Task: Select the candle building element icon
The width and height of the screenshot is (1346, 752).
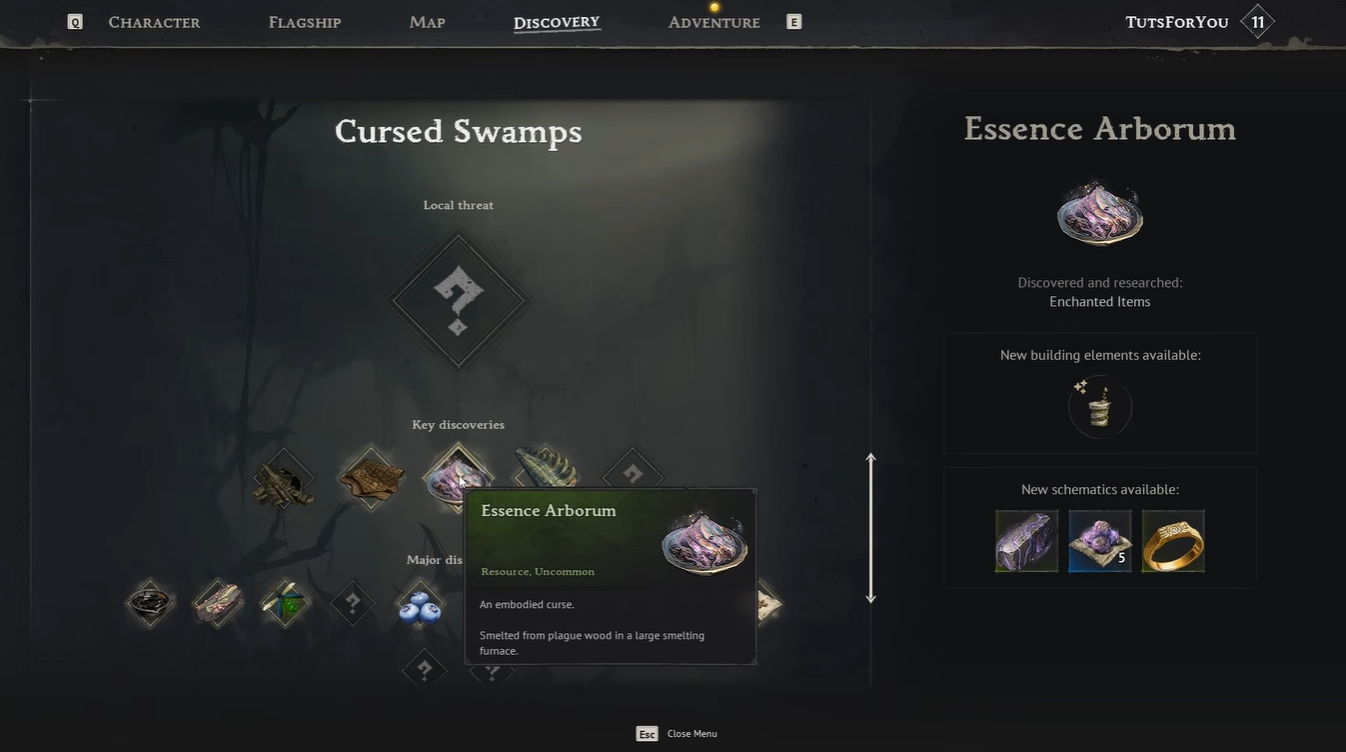Action: [x=1100, y=407]
